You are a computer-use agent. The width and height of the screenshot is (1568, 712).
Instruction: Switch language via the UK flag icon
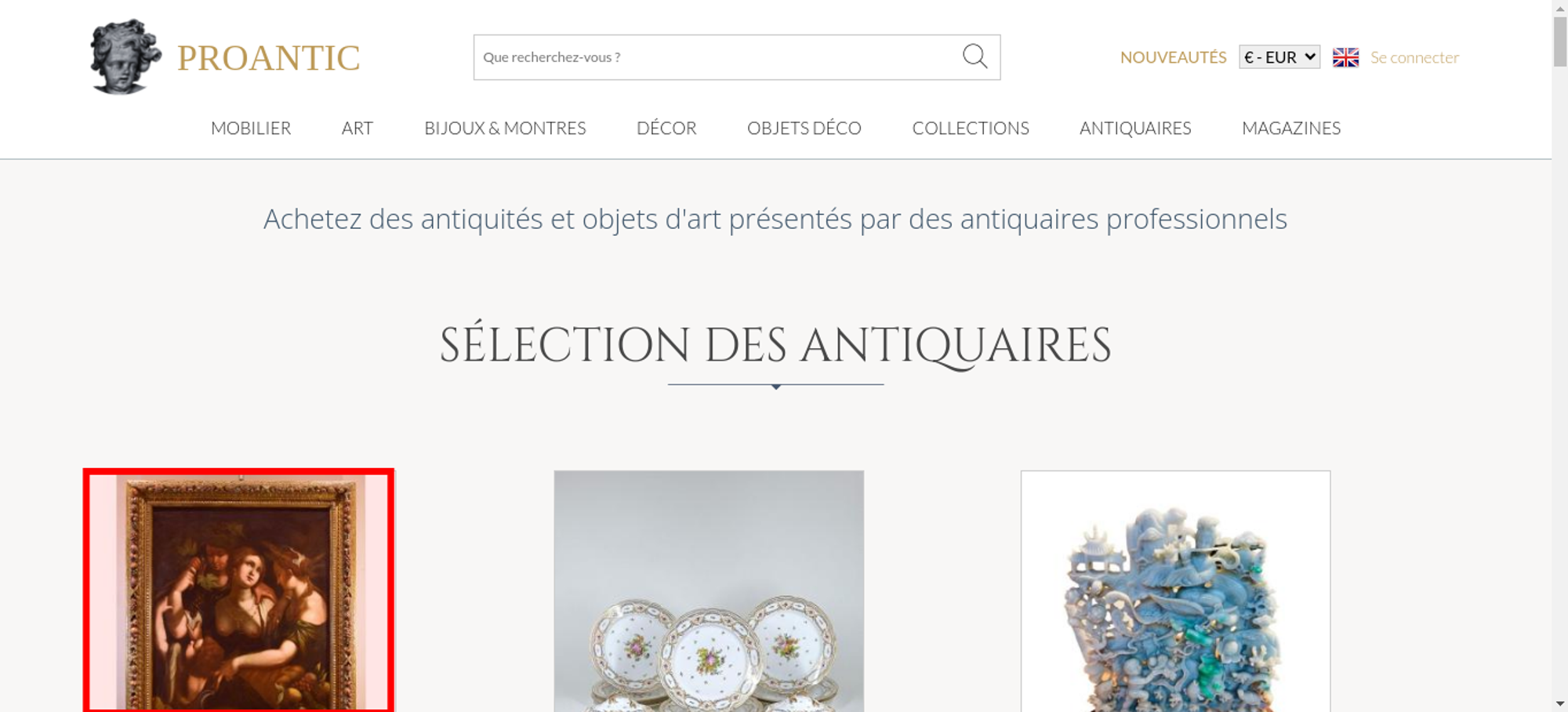1345,57
